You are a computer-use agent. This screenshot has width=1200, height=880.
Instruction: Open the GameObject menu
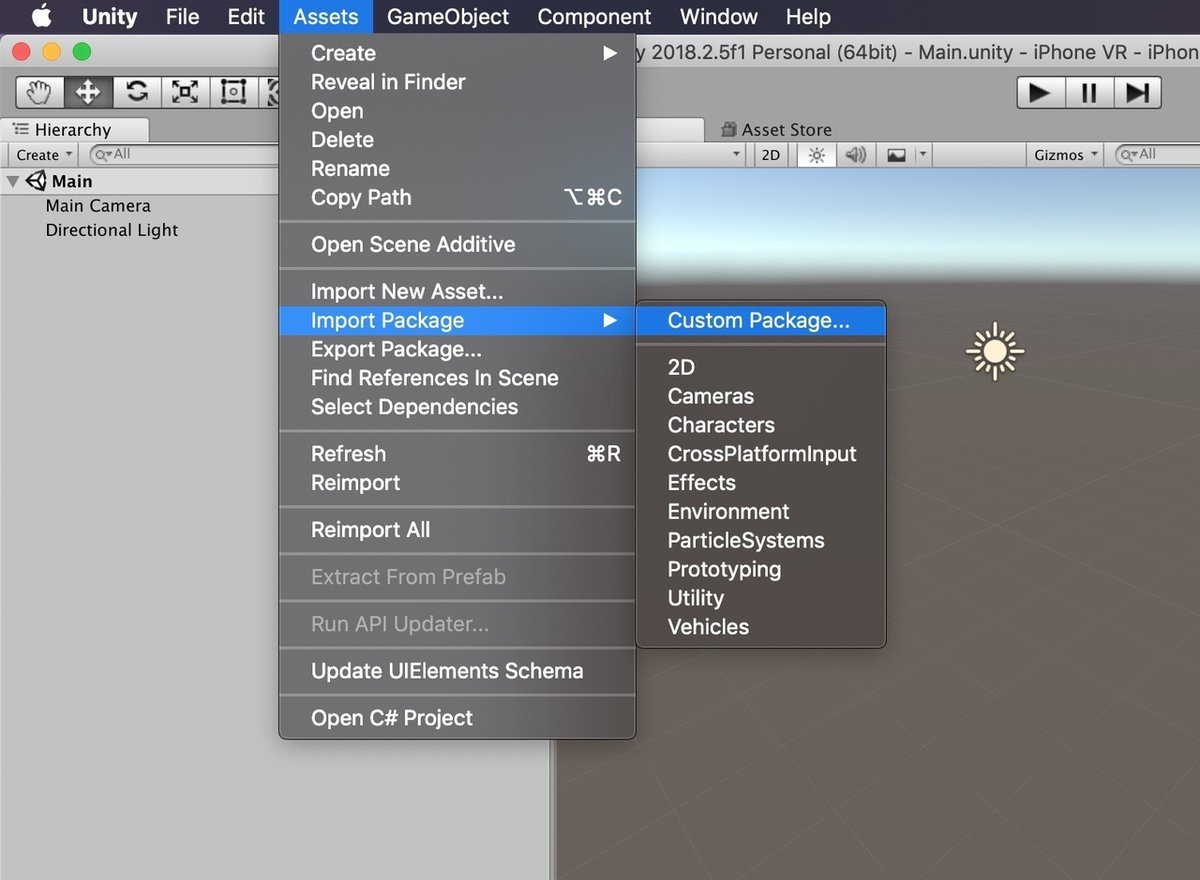point(448,17)
